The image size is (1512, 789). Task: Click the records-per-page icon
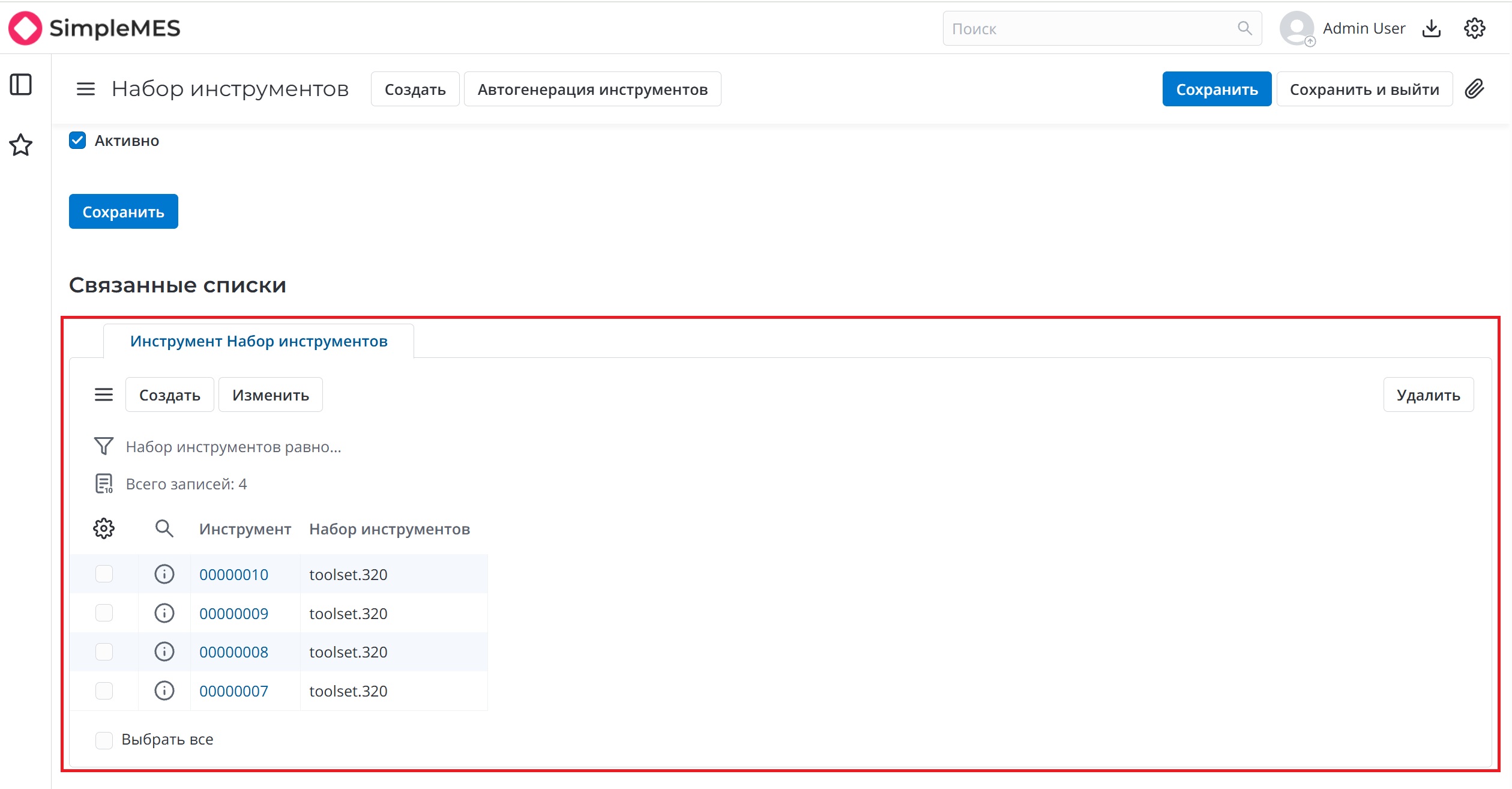click(x=104, y=483)
